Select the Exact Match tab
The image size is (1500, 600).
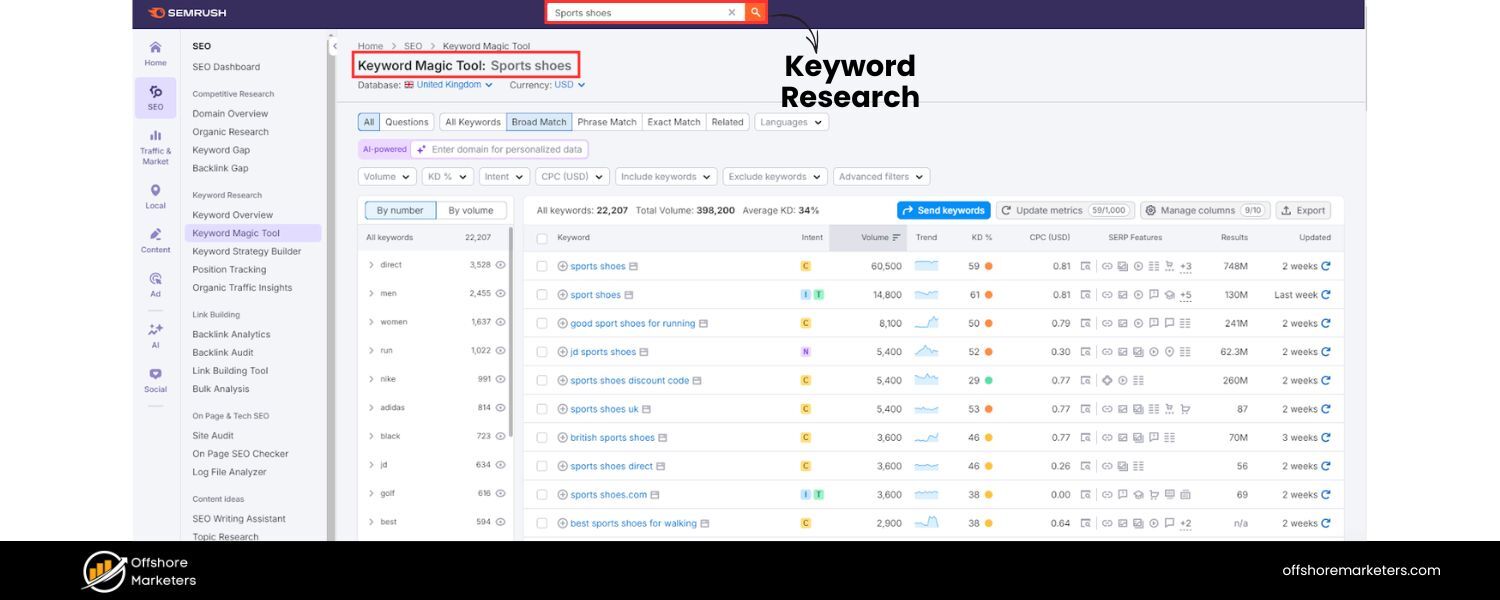coord(673,121)
